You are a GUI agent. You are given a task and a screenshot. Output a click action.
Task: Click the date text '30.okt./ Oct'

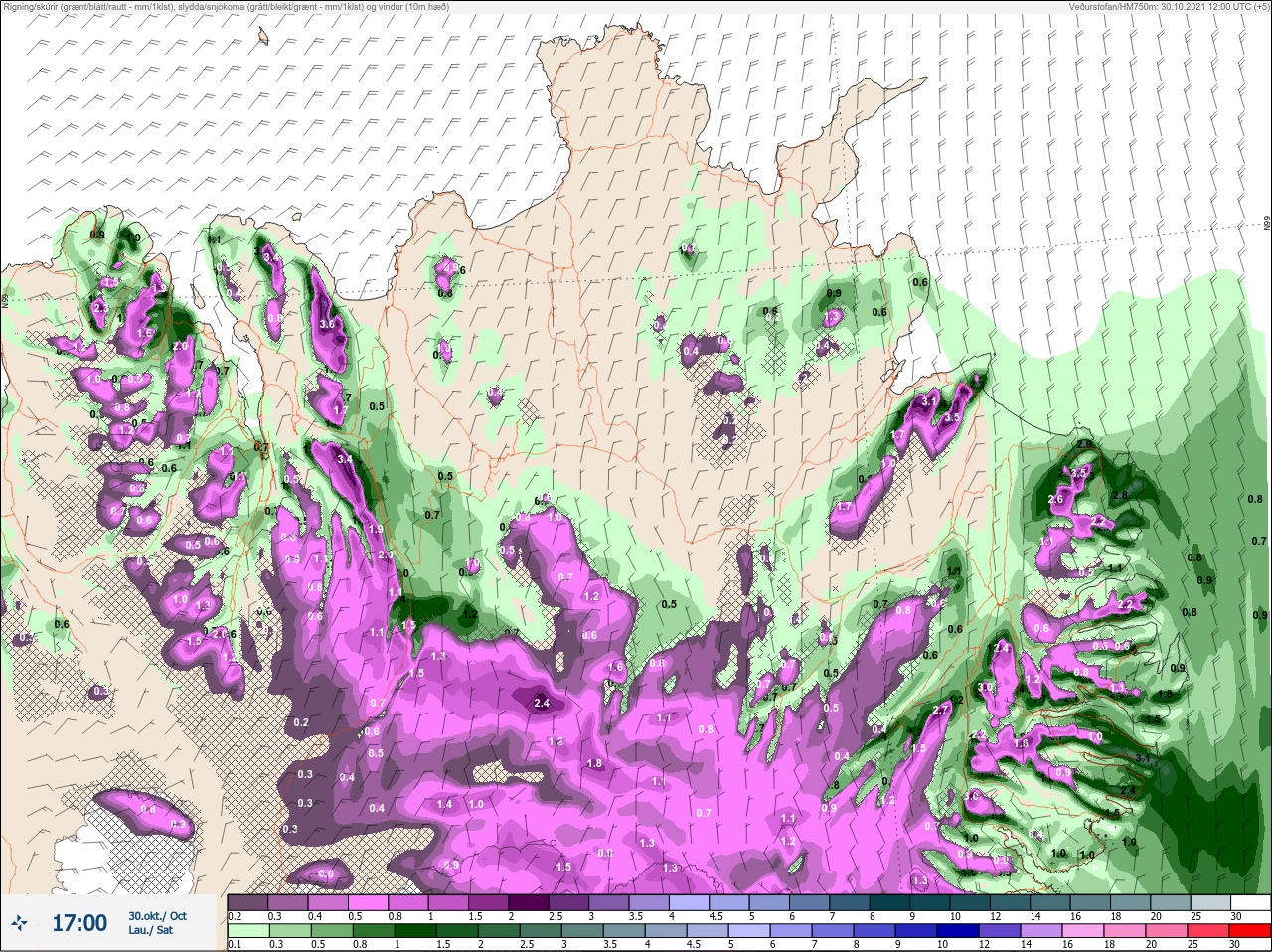point(157,915)
